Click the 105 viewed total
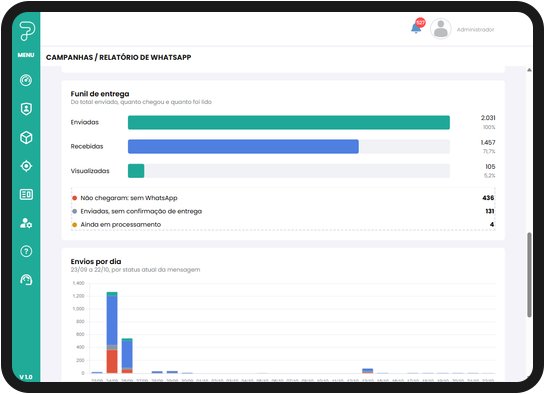This screenshot has height=394, width=545. (x=490, y=167)
